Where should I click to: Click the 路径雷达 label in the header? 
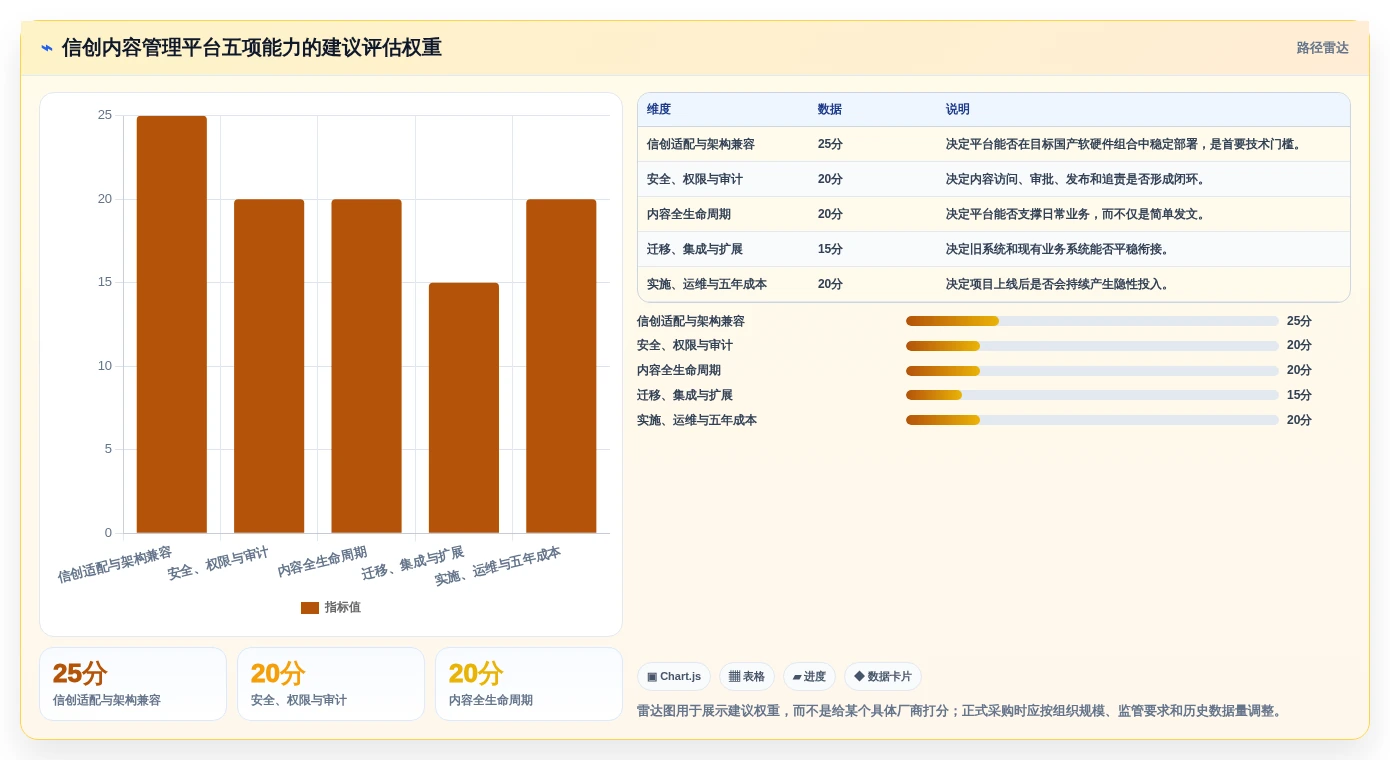[x=1322, y=48]
